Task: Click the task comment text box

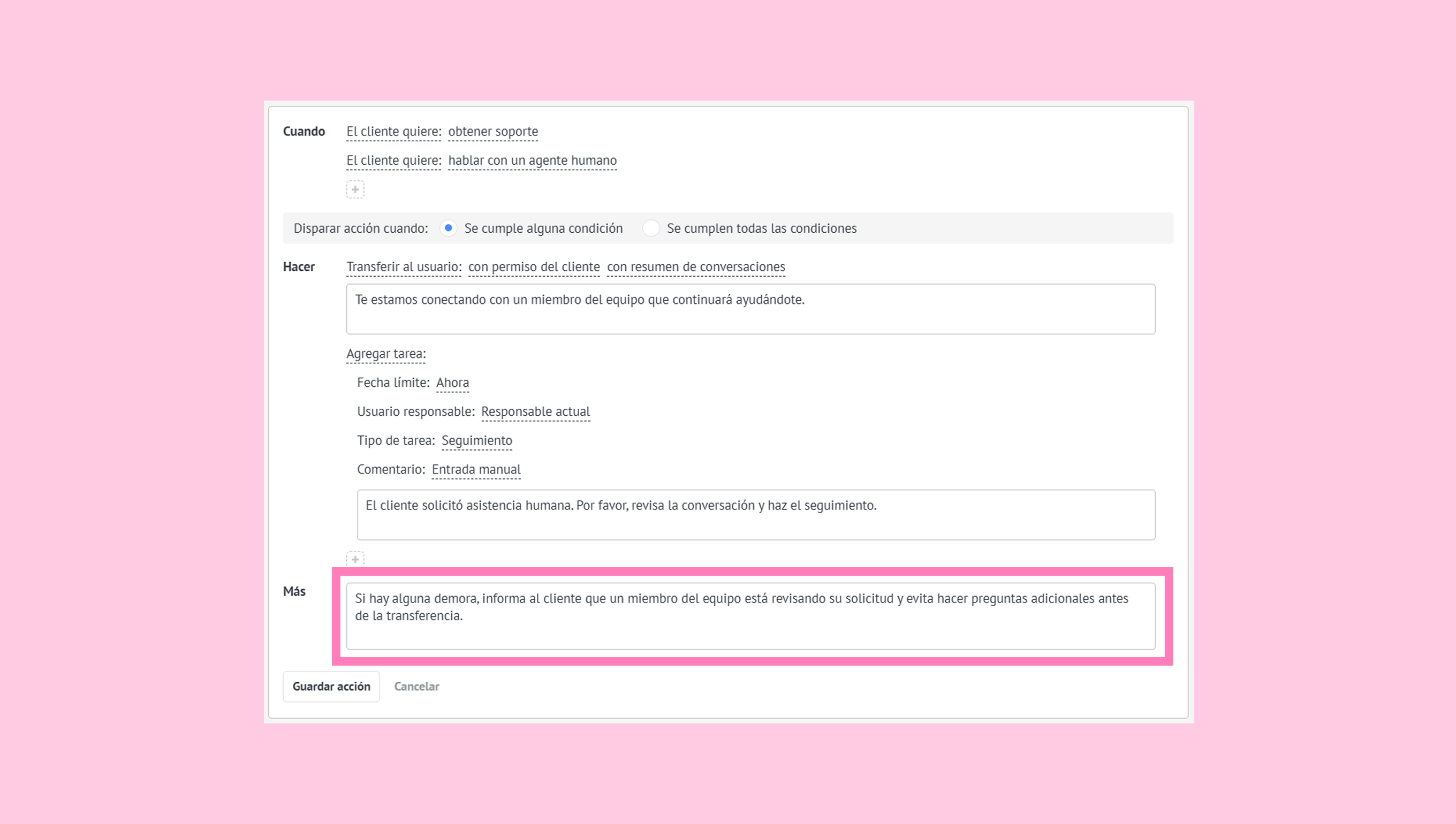Action: tap(756, 514)
